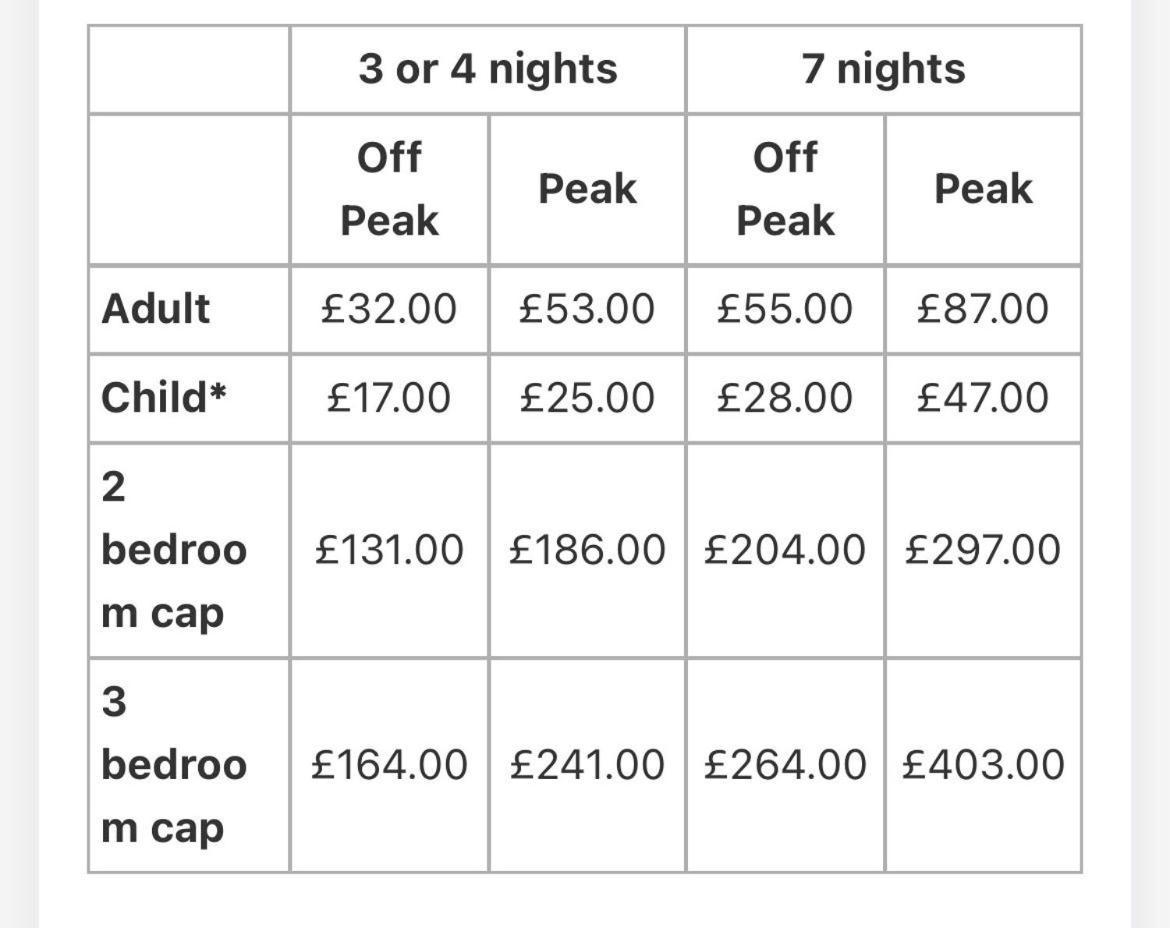This screenshot has height=928, width=1170.
Task: Click the Child* row label
Action: tap(163, 398)
